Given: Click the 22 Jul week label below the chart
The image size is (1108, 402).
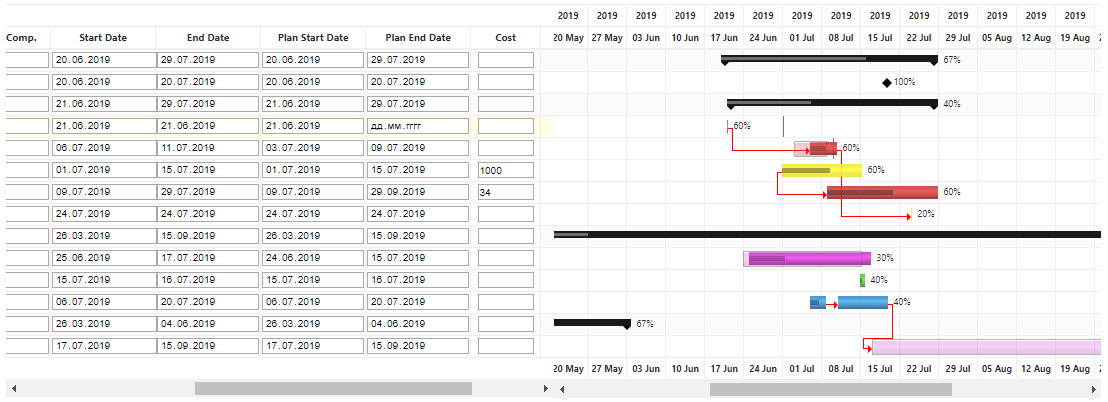Looking at the screenshot, I should pyautogui.click(x=919, y=369).
